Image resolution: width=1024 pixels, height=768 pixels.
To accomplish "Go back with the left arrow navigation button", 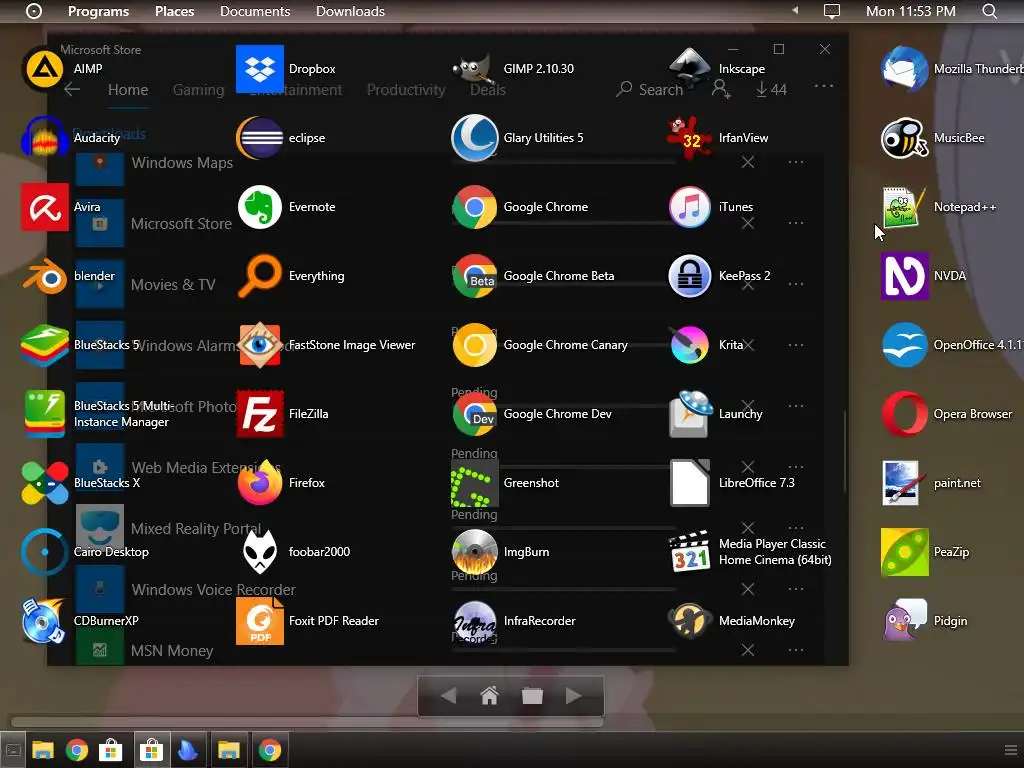I will pyautogui.click(x=449, y=696).
